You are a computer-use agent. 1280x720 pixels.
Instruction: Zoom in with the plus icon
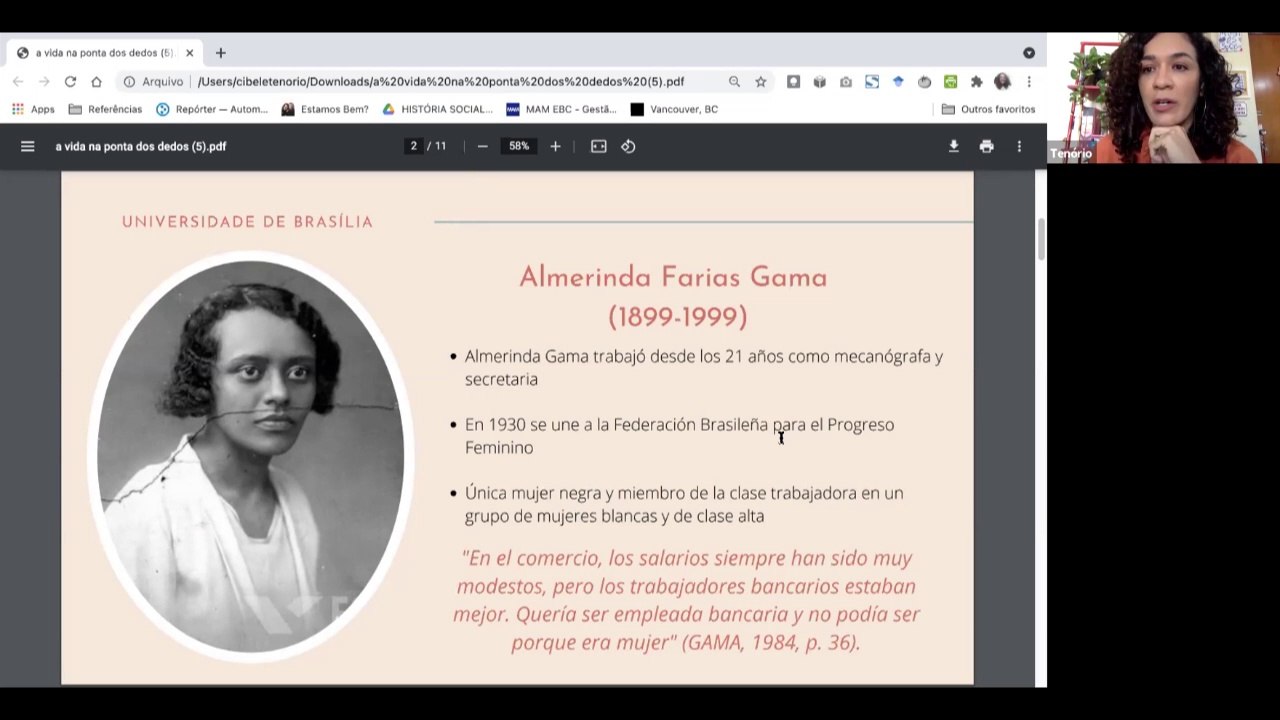(555, 146)
